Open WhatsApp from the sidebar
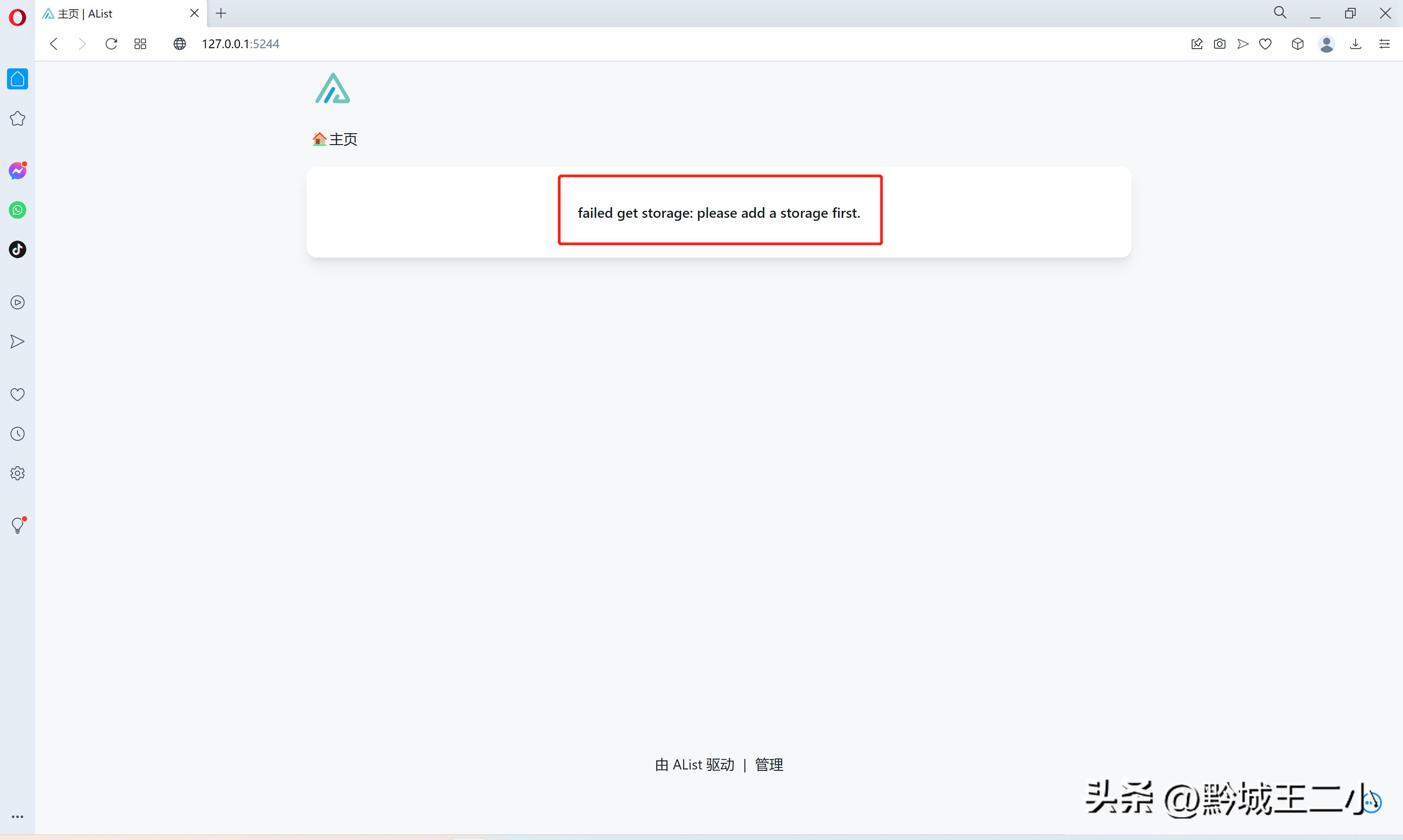1403x840 pixels. click(17, 210)
